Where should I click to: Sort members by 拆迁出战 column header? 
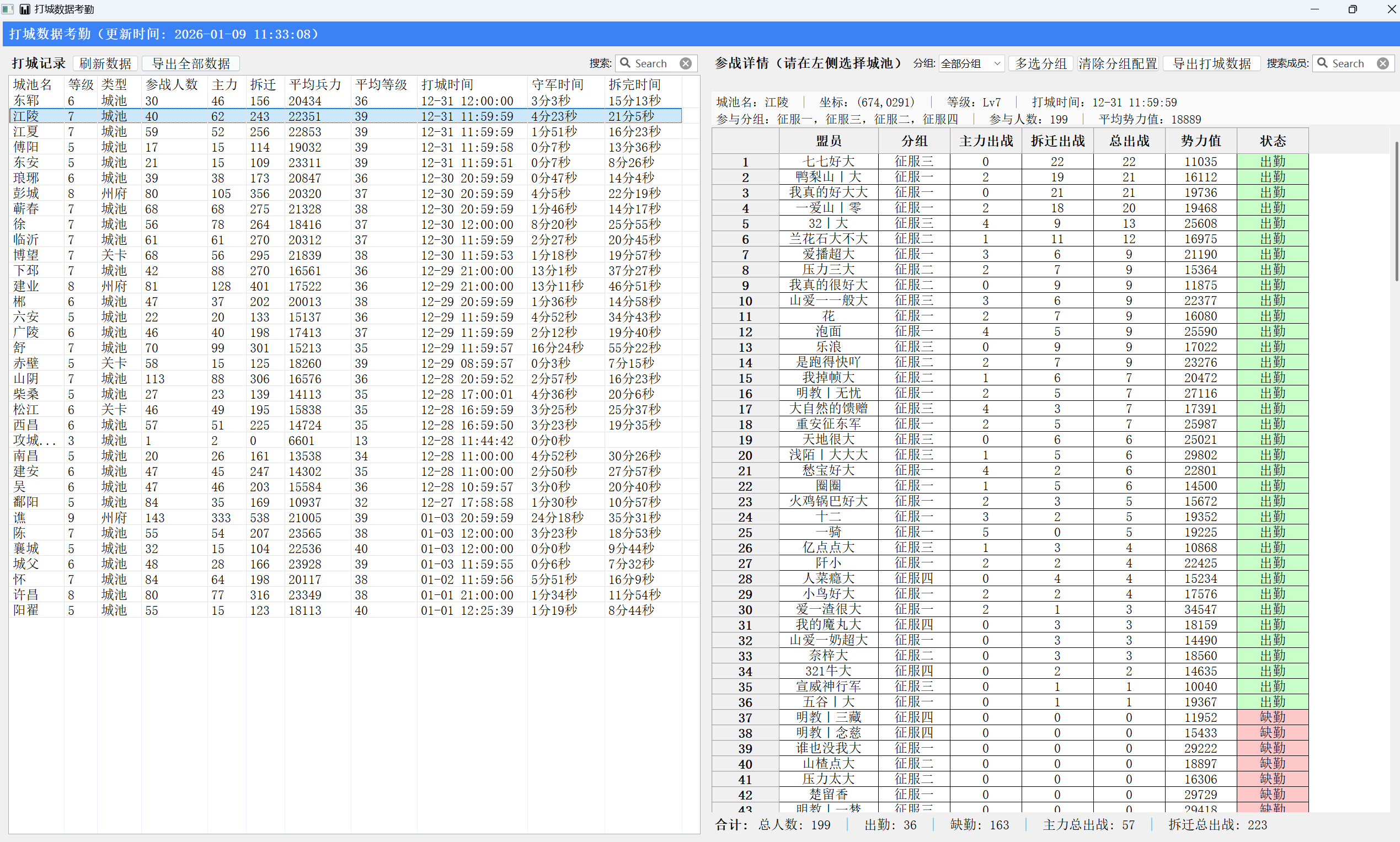pyautogui.click(x=1057, y=141)
